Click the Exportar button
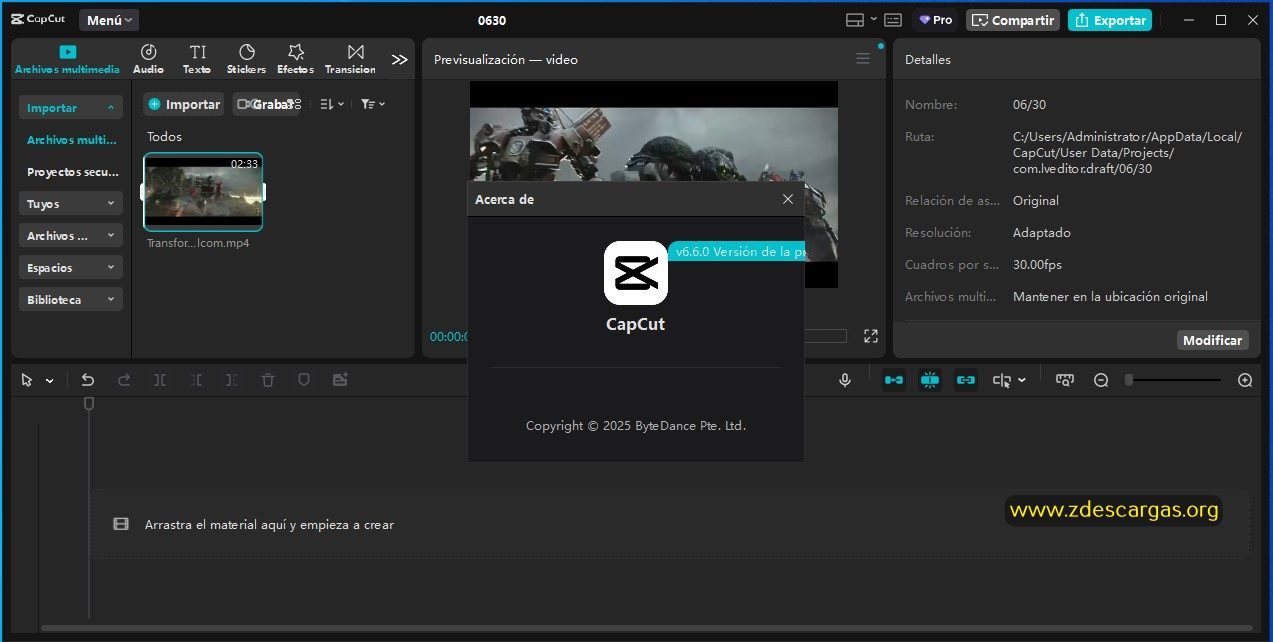Viewport: 1273px width, 642px height. [x=1110, y=20]
